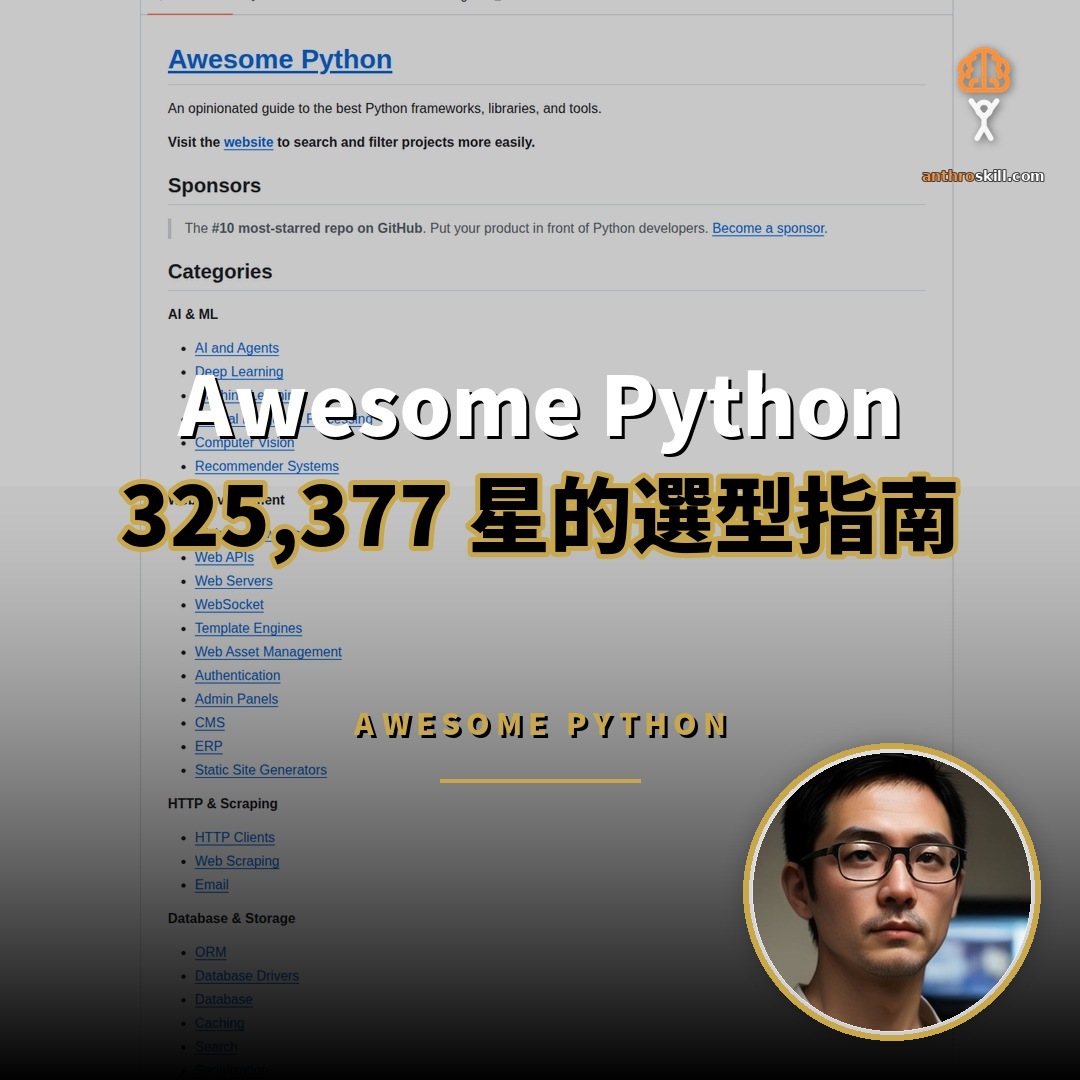
Task: Jump to the 'Web Servers' section
Action: pyautogui.click(x=233, y=581)
